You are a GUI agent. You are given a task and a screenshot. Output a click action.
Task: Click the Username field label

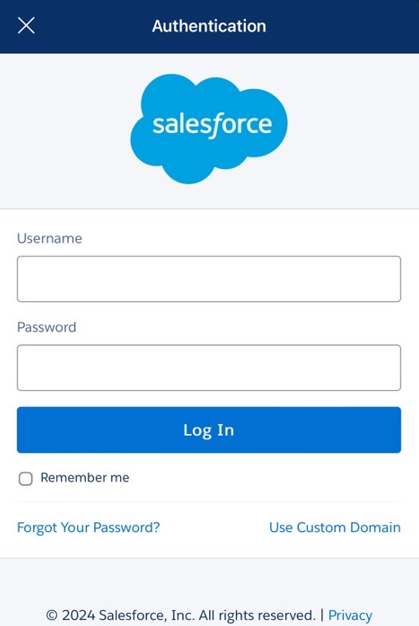point(49,238)
